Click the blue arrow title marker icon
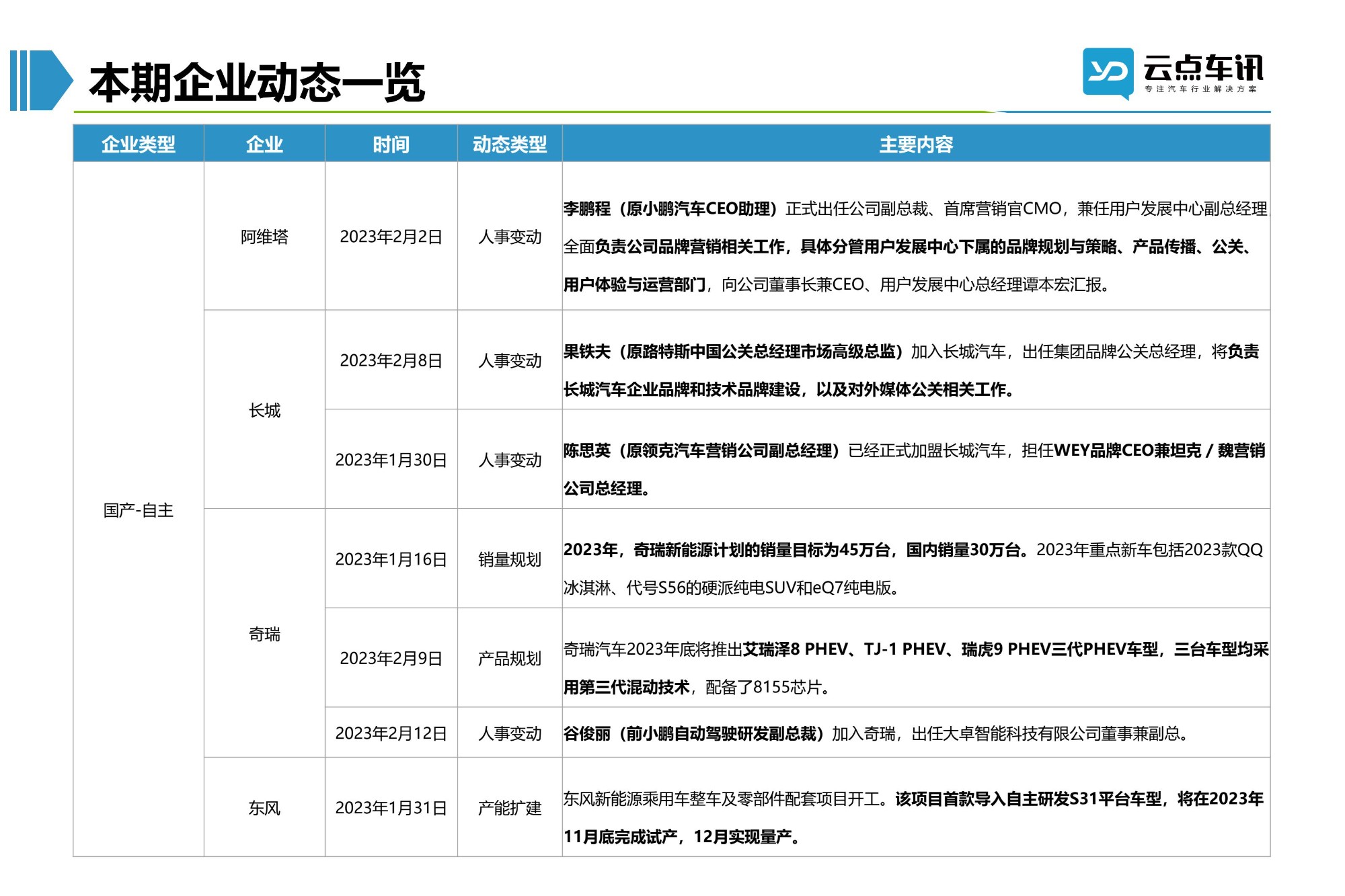The image size is (1345, 896). coord(42,80)
